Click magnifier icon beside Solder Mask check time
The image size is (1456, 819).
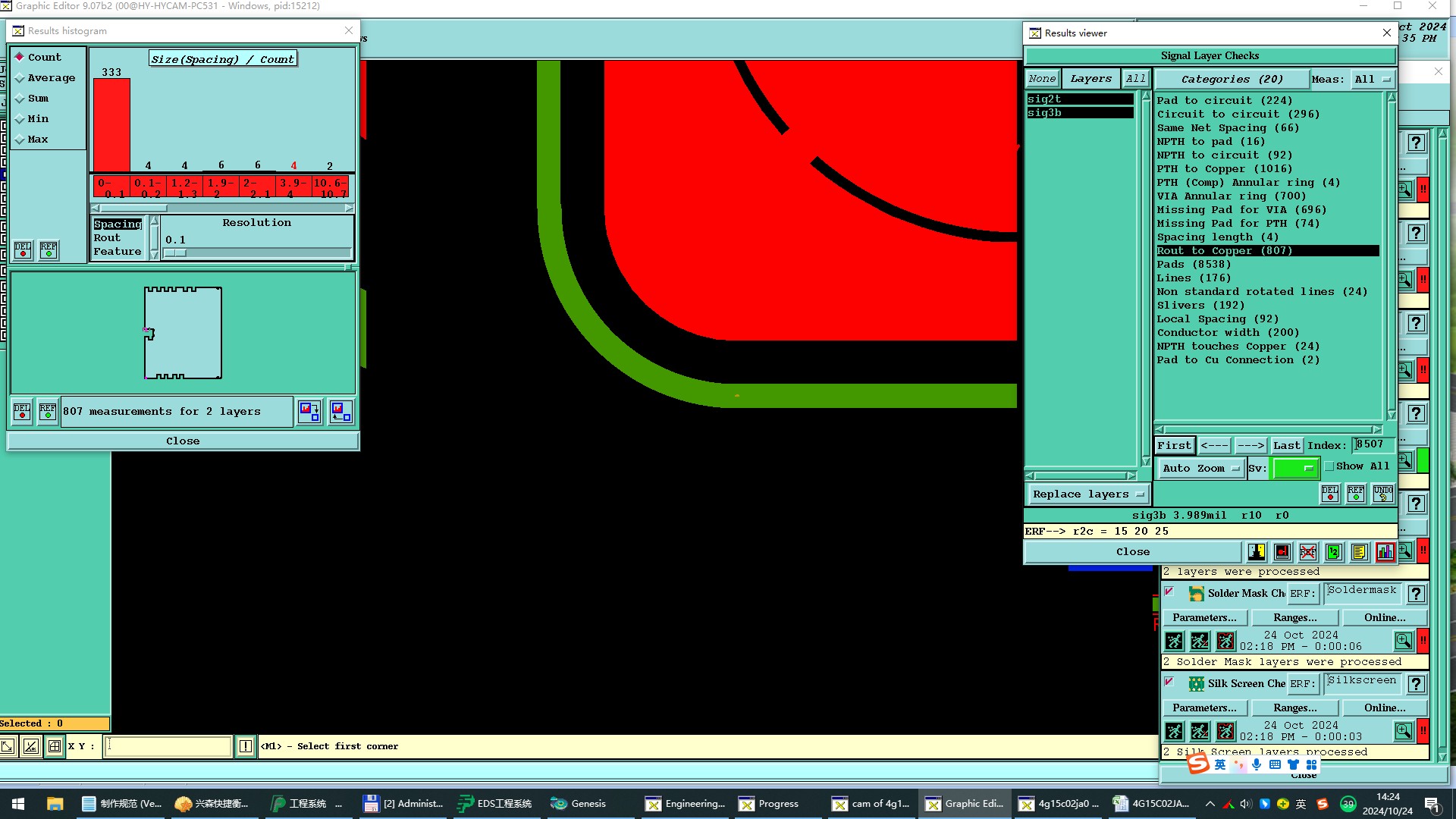click(1404, 641)
